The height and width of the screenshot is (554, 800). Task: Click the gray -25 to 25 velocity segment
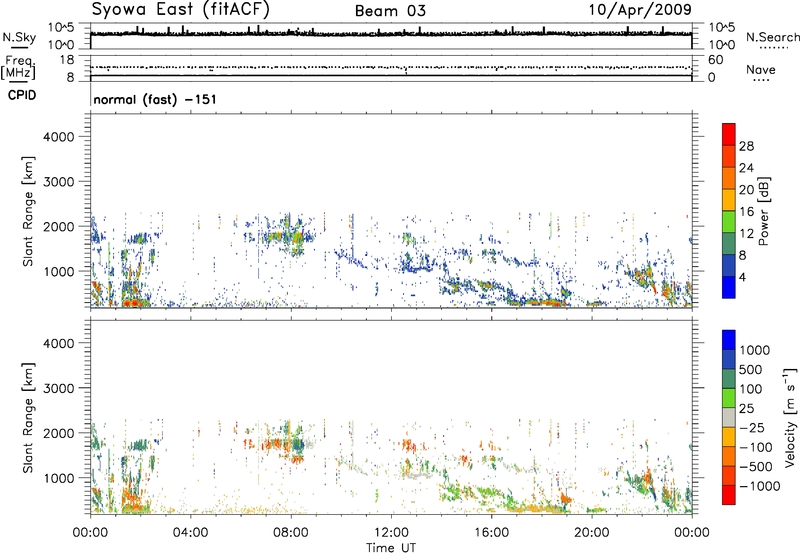(729, 417)
